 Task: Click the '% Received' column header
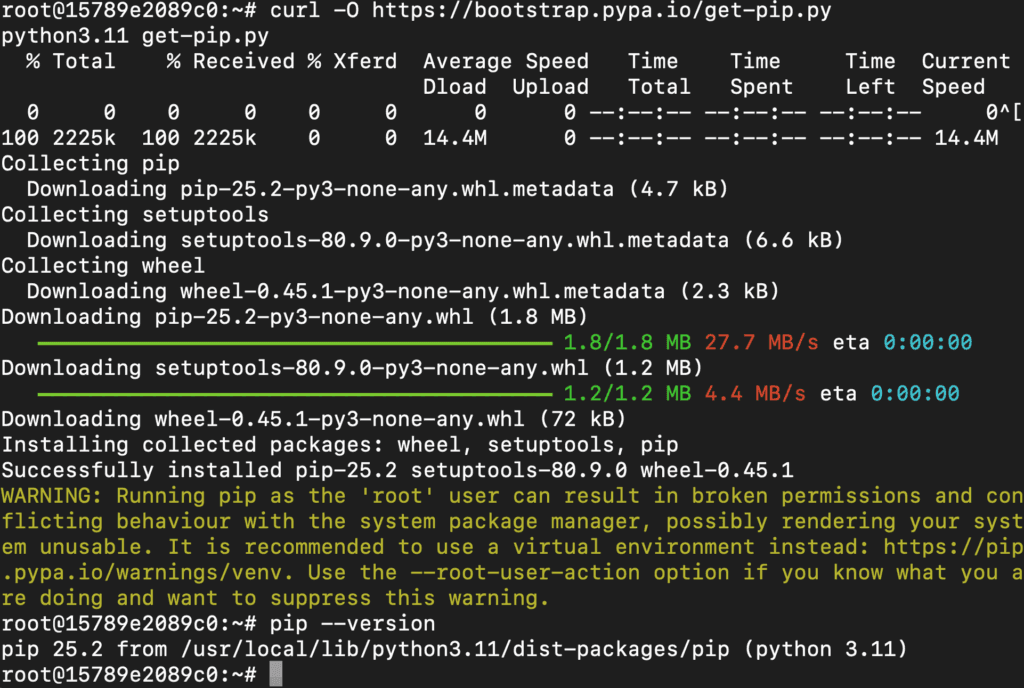(231, 61)
